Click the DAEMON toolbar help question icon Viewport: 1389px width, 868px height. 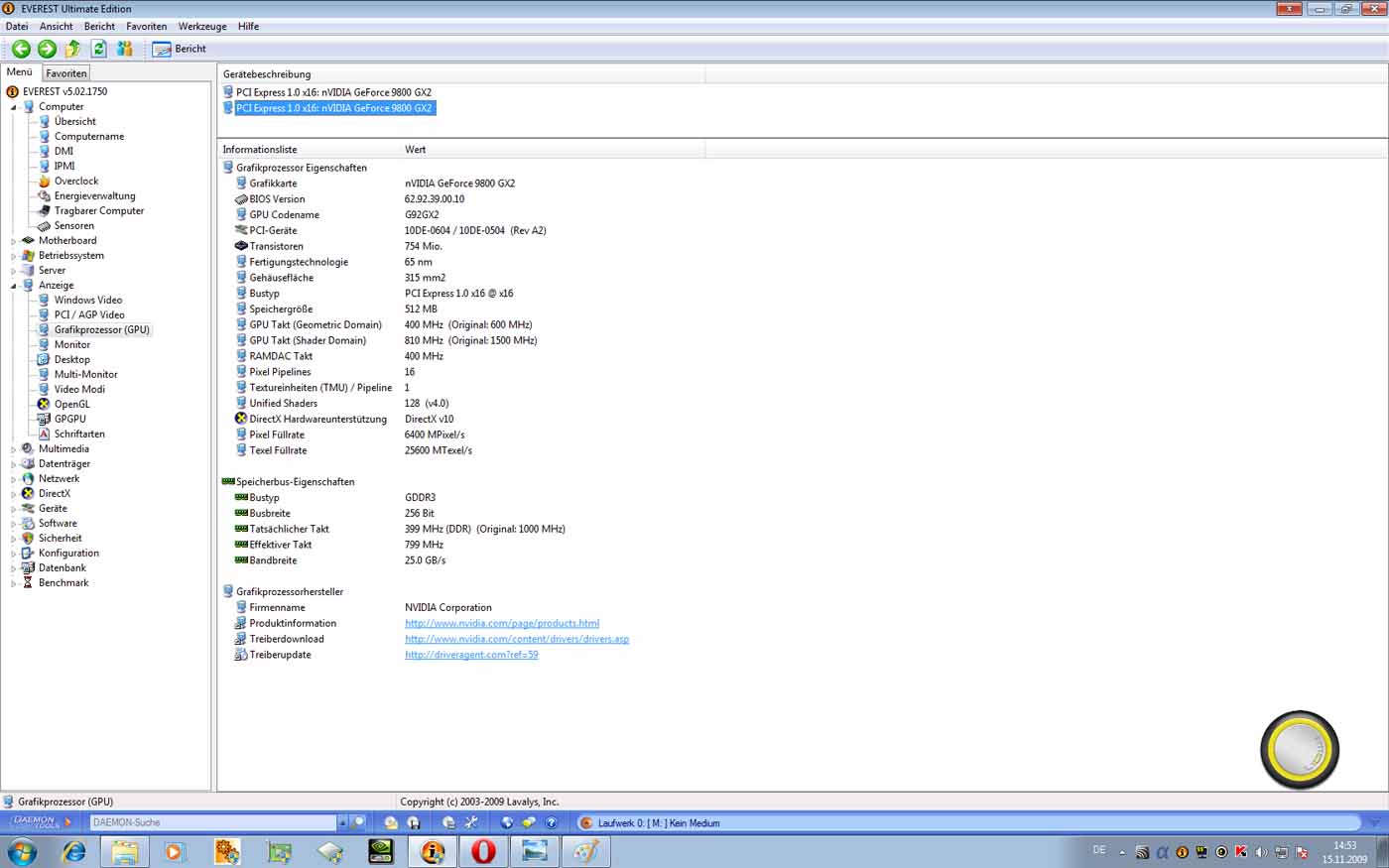tap(552, 822)
